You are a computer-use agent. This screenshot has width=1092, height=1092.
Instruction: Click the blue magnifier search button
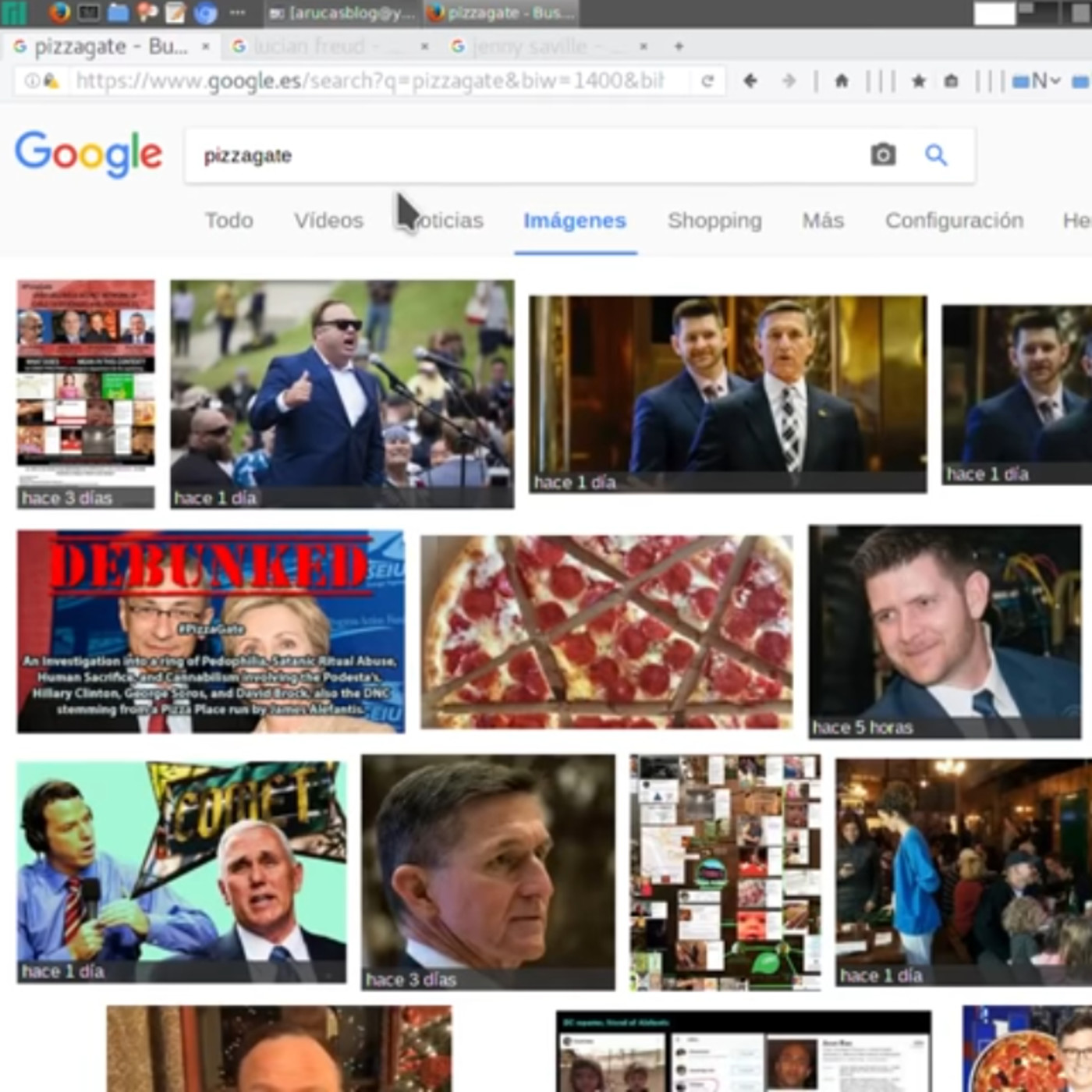pyautogui.click(x=936, y=155)
